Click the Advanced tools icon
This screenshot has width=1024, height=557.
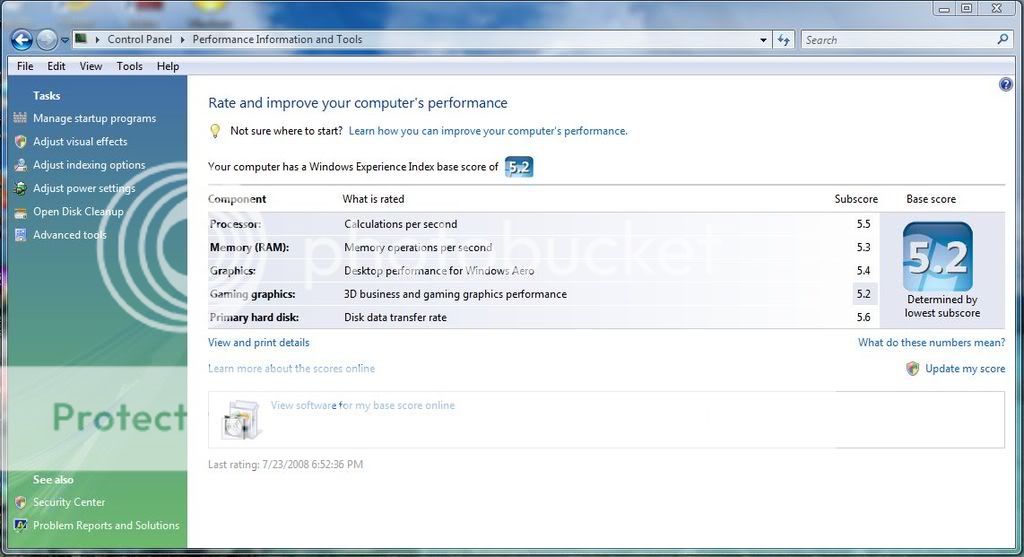(x=20, y=235)
